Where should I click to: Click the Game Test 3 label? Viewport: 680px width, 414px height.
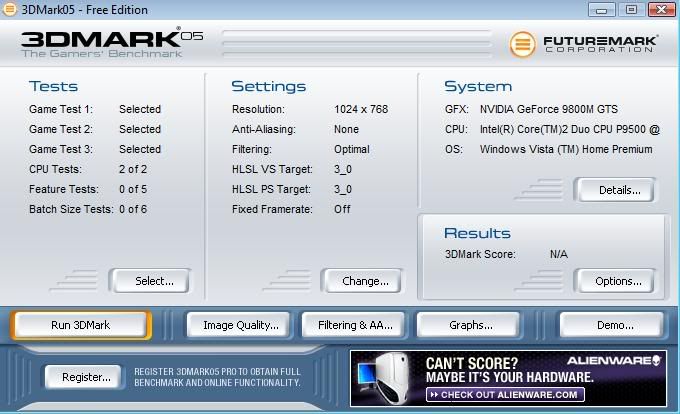[61, 149]
